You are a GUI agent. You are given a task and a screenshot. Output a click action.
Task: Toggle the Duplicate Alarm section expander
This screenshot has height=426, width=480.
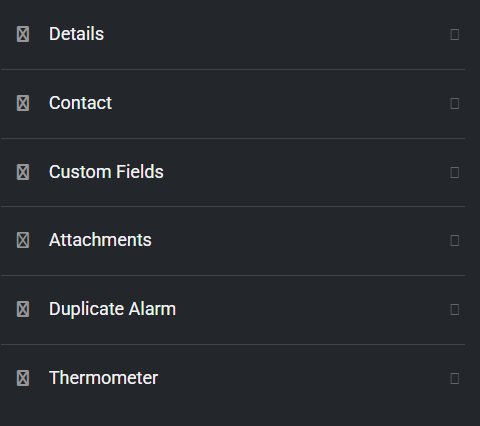pyautogui.click(x=455, y=309)
